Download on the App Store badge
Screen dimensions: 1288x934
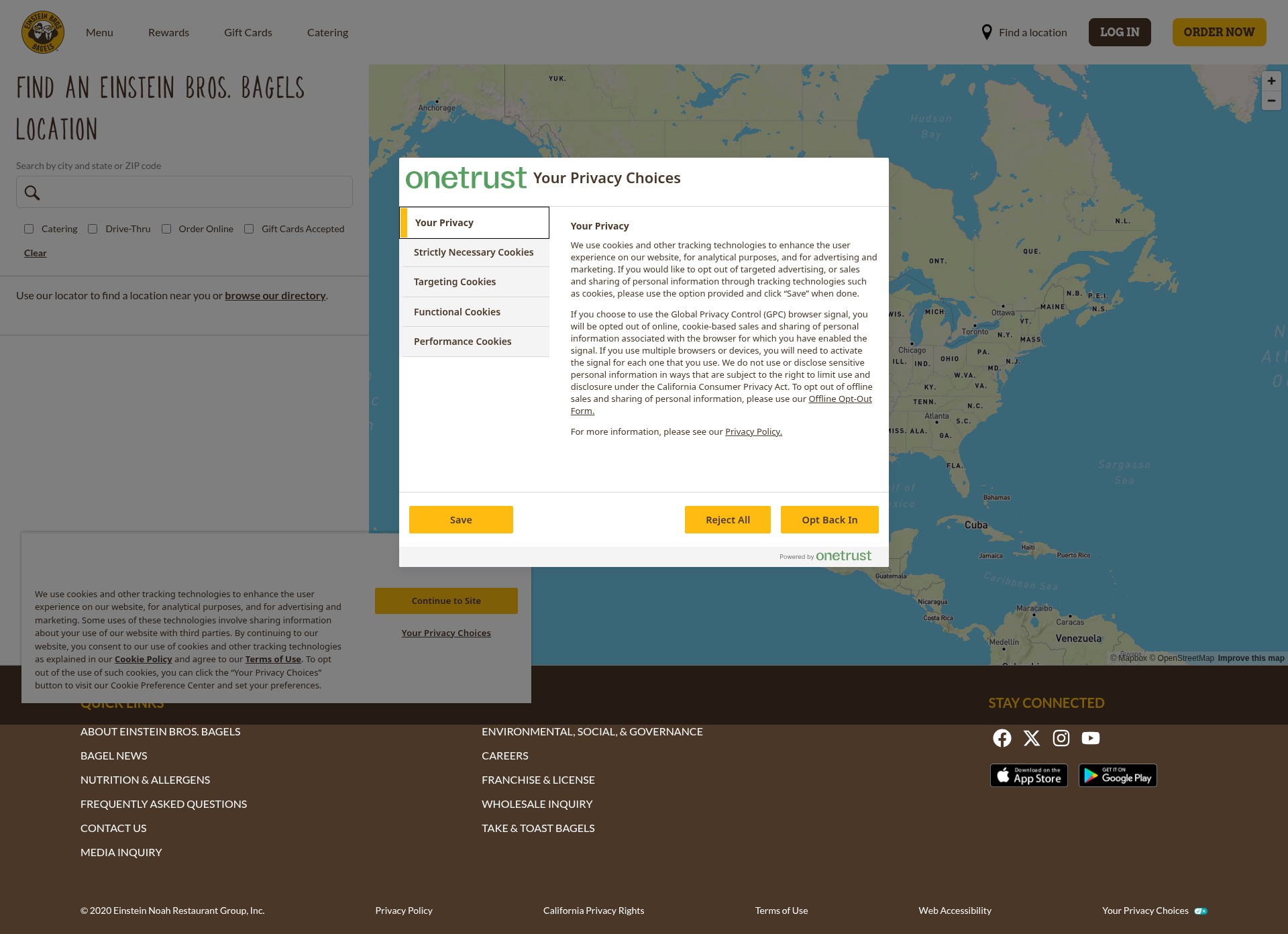(x=1029, y=776)
